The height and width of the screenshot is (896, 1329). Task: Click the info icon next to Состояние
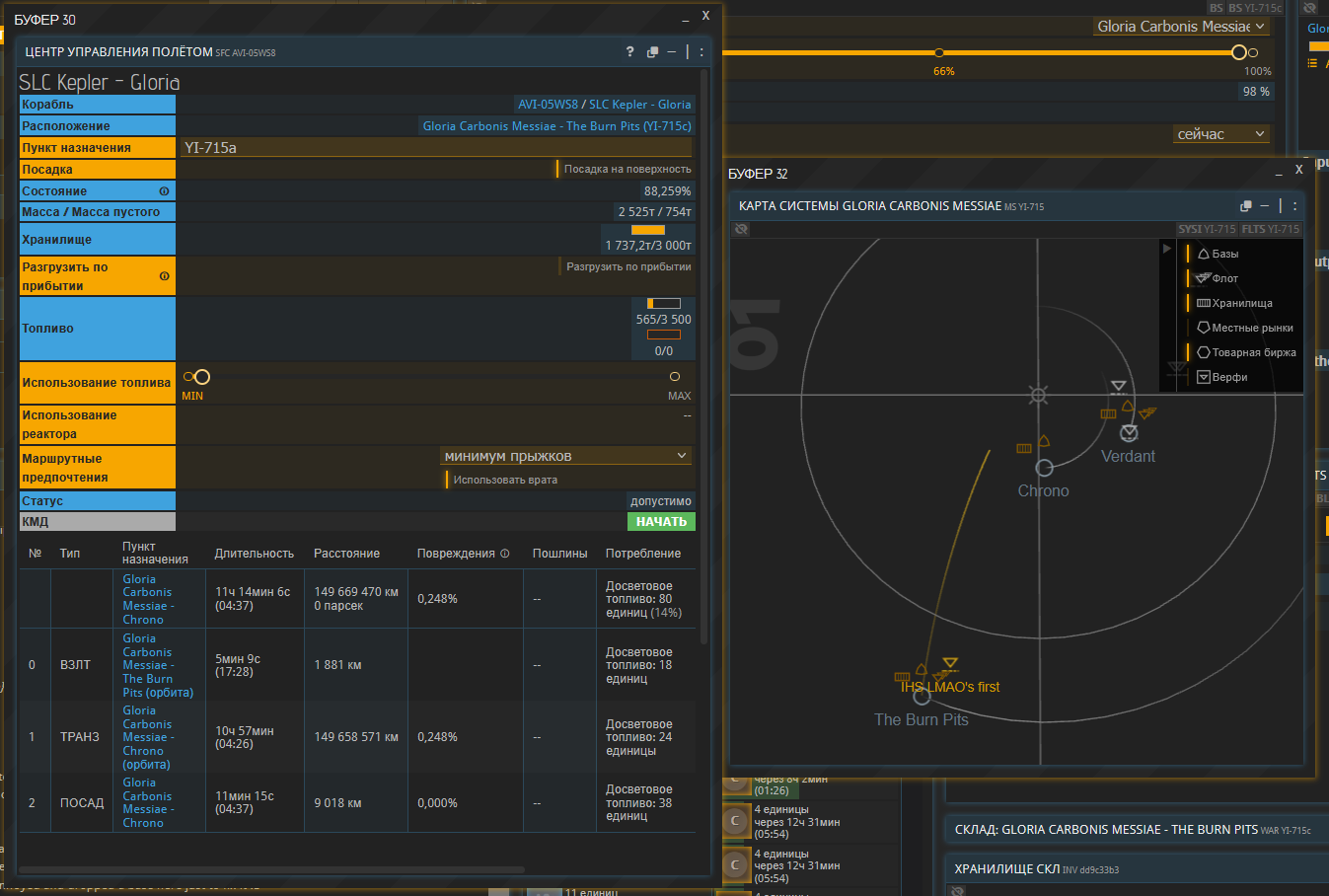tap(164, 191)
